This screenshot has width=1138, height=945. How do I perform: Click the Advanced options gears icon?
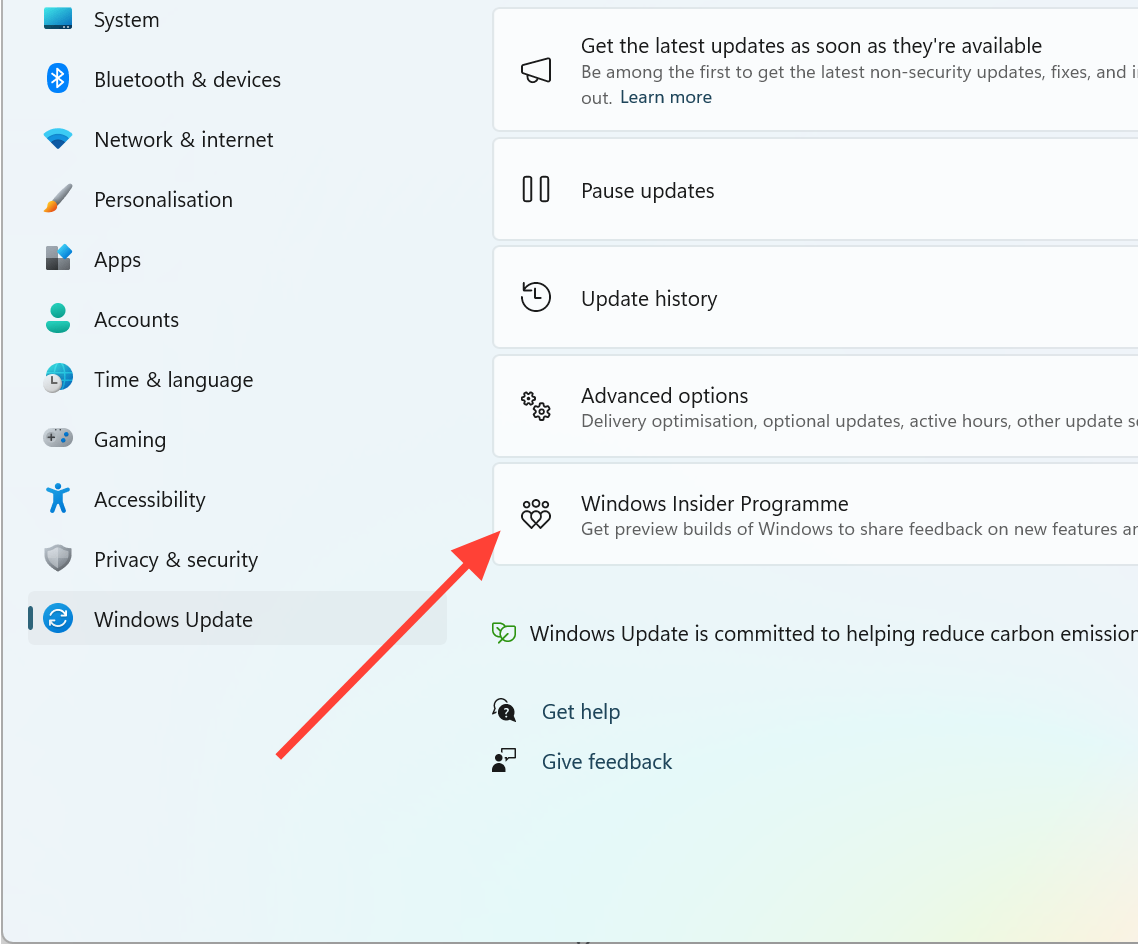point(536,406)
